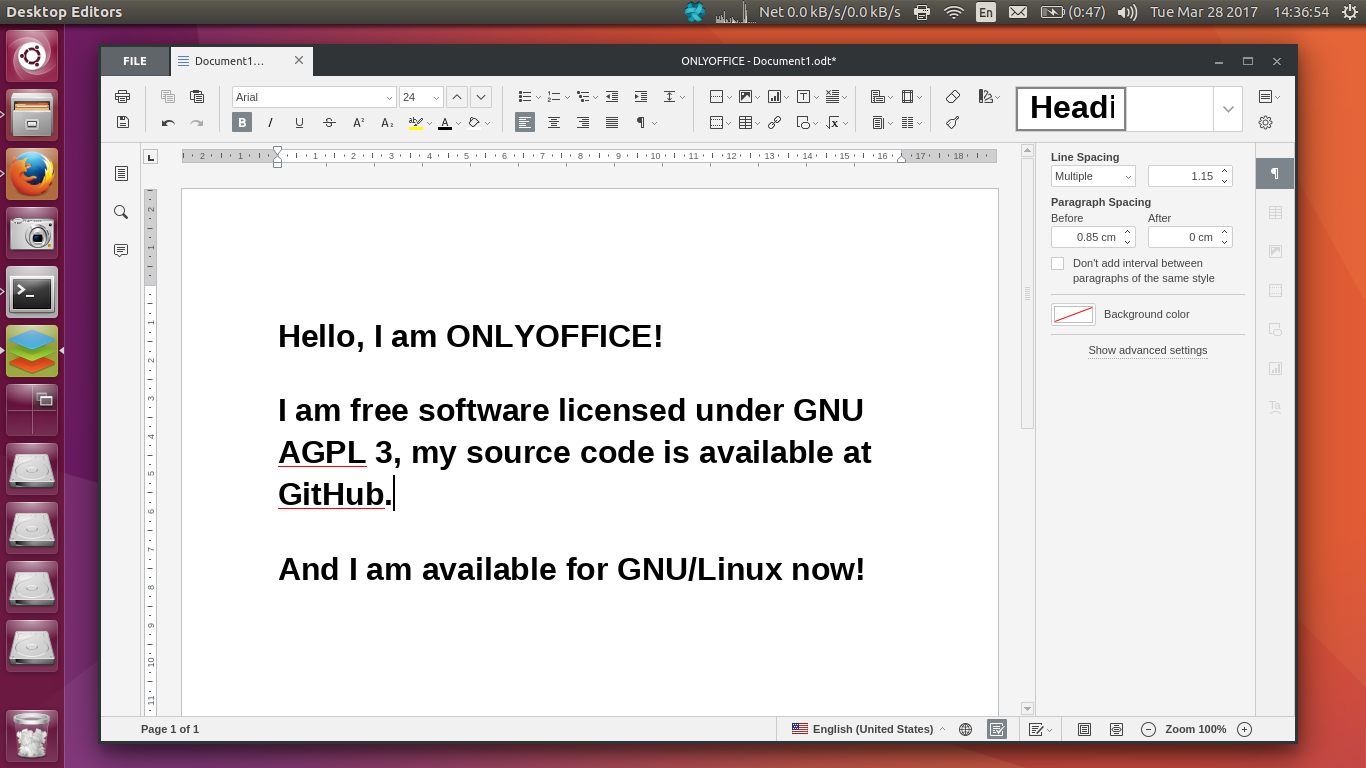This screenshot has height=768, width=1366.
Task: Enable italic formatting
Action: coord(270,122)
